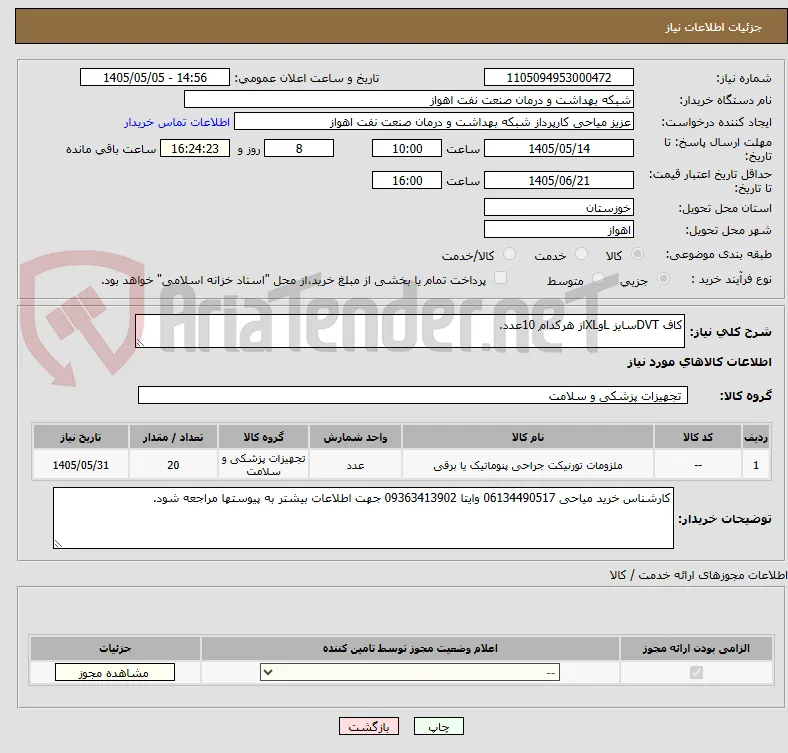Click the price validity date 1405/06/21

(x=558, y=180)
